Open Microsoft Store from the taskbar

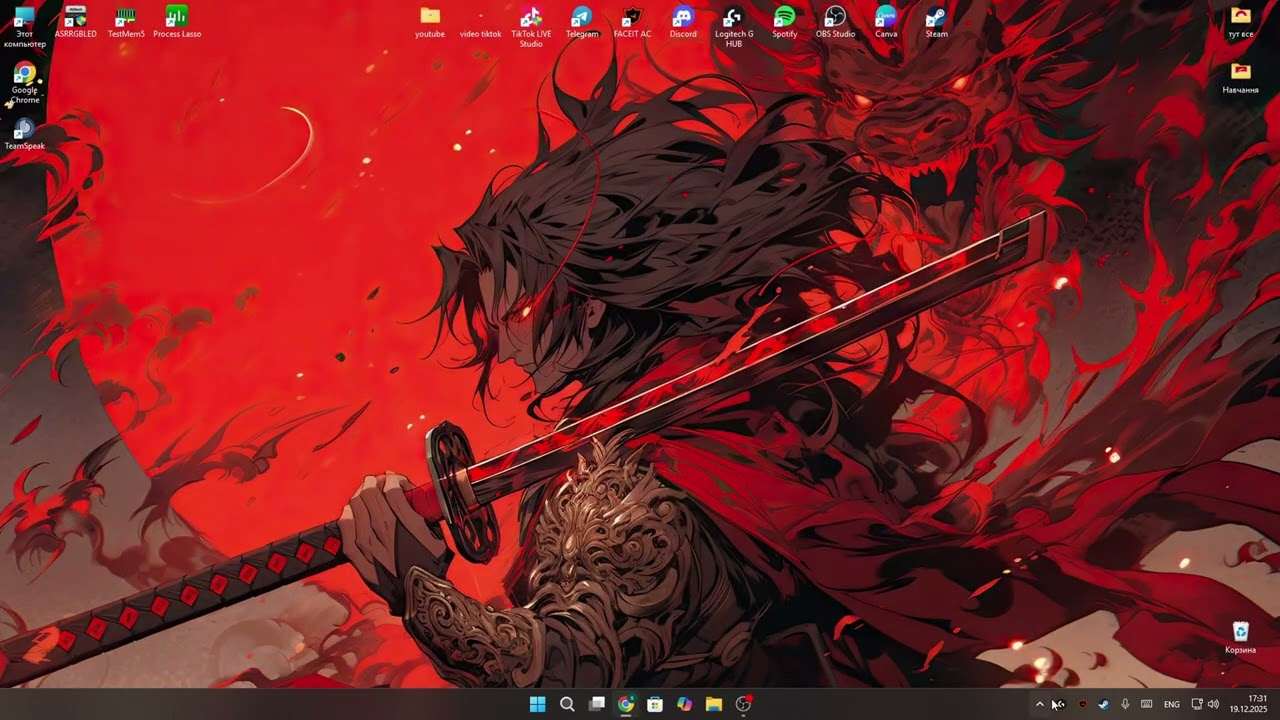655,704
